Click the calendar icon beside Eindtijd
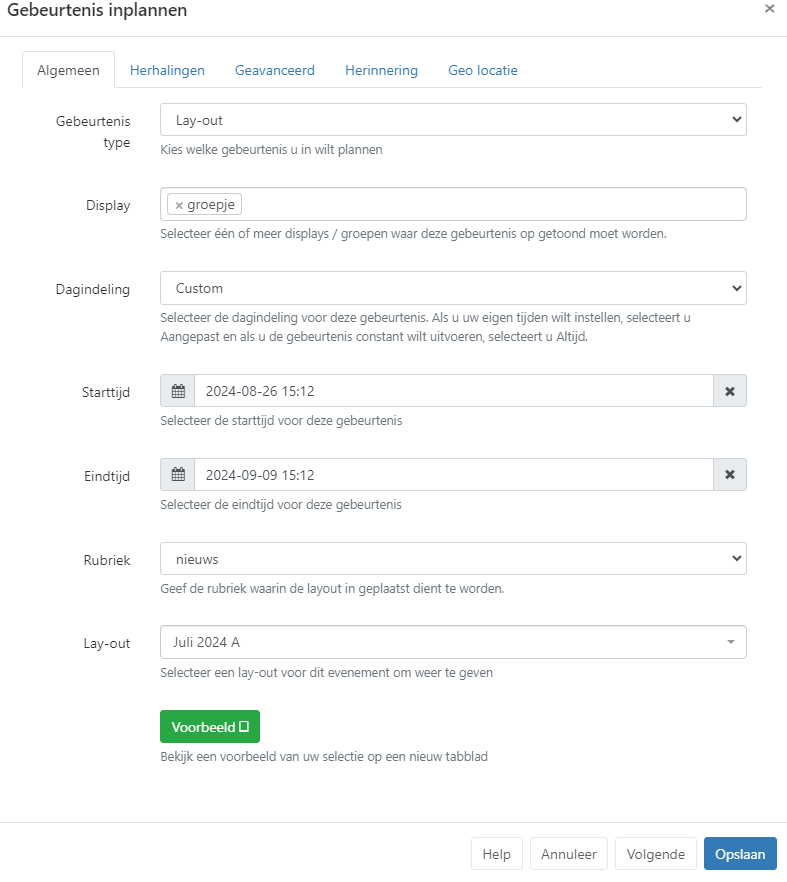The height and width of the screenshot is (882, 787). coord(178,475)
